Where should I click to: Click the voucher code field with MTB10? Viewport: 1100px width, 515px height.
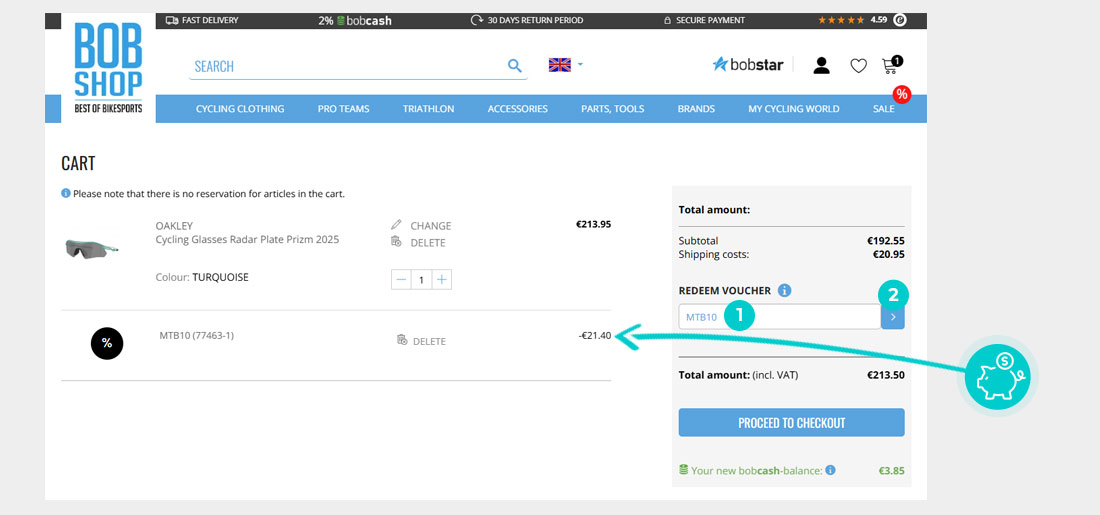[x=779, y=317]
